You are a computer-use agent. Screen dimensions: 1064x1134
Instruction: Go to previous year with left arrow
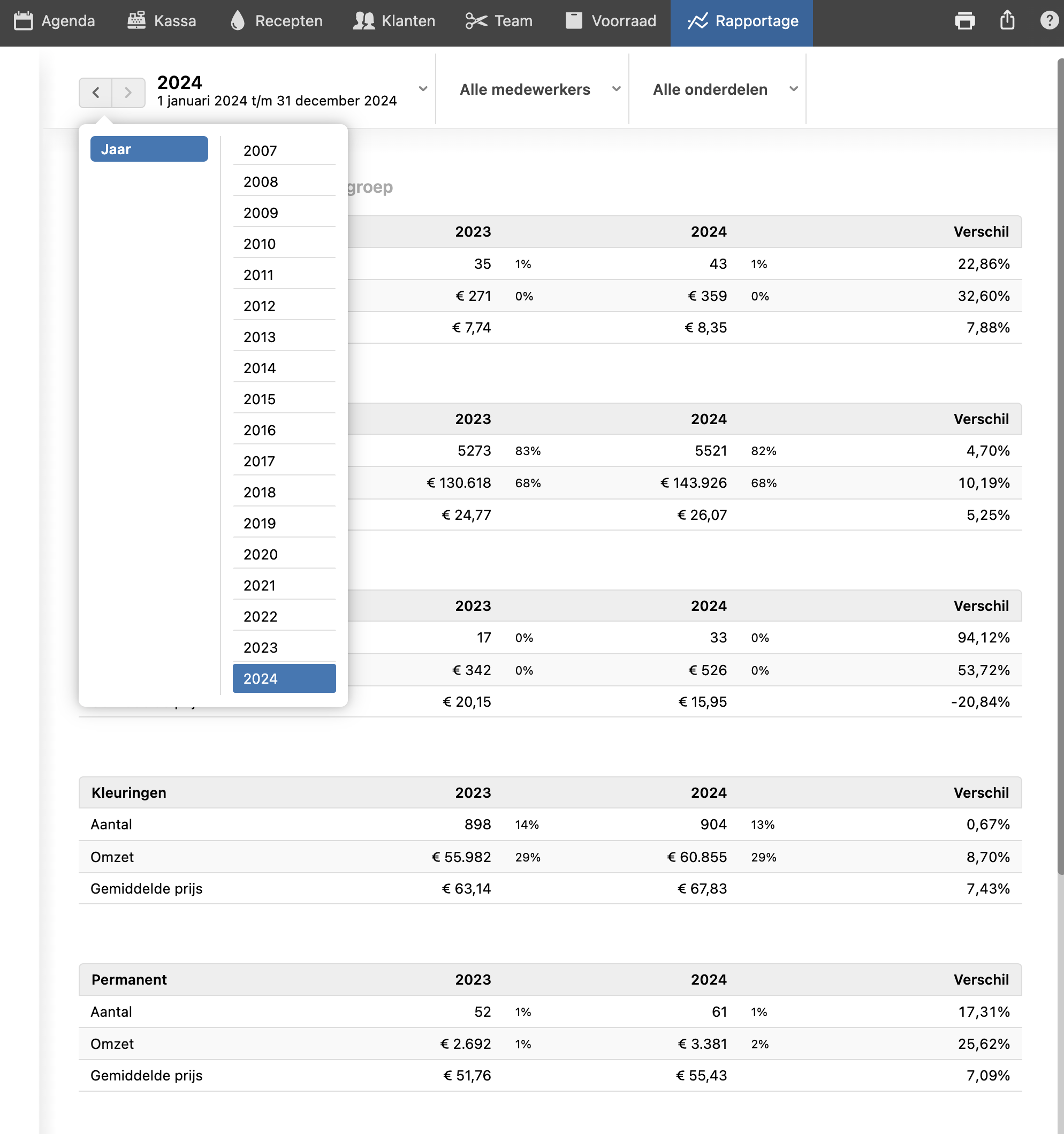(x=96, y=93)
